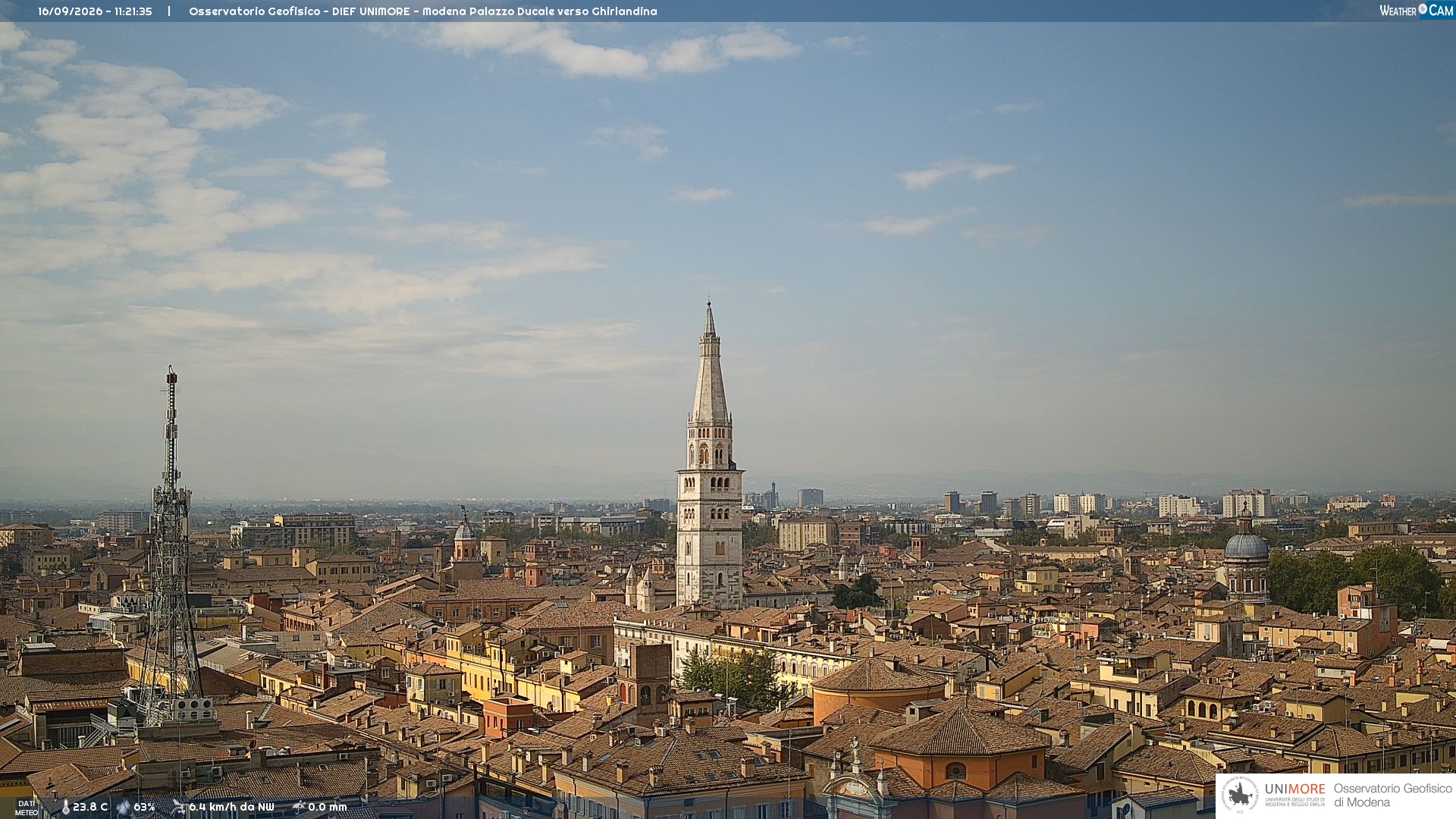Click the antenna mast top

171,375
